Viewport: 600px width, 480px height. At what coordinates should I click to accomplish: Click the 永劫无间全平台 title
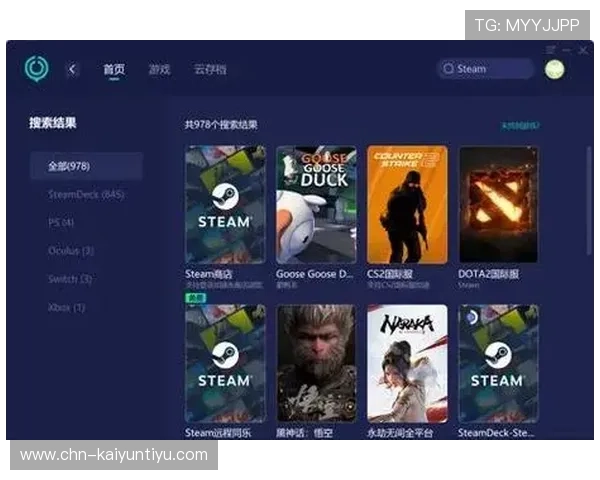pyautogui.click(x=400, y=433)
